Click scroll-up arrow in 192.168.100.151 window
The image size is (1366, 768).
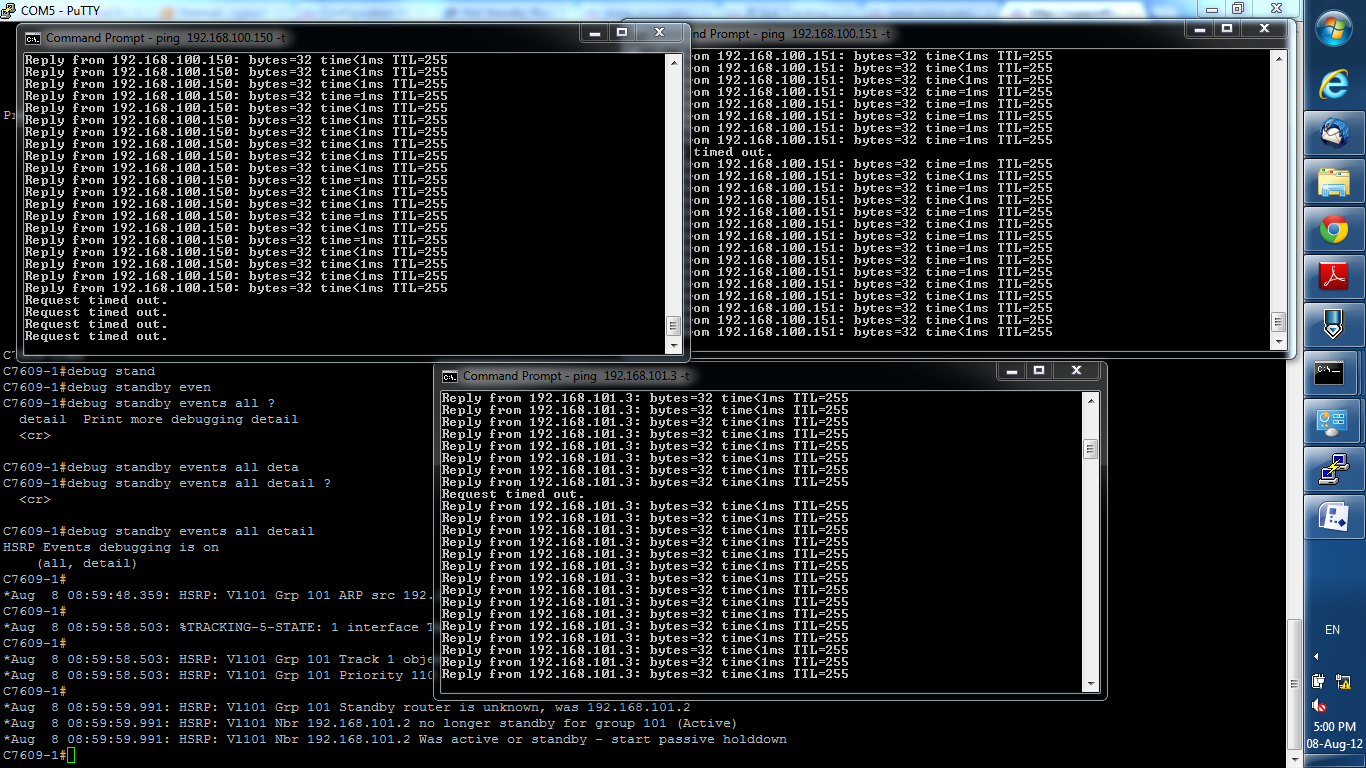[x=1278, y=58]
